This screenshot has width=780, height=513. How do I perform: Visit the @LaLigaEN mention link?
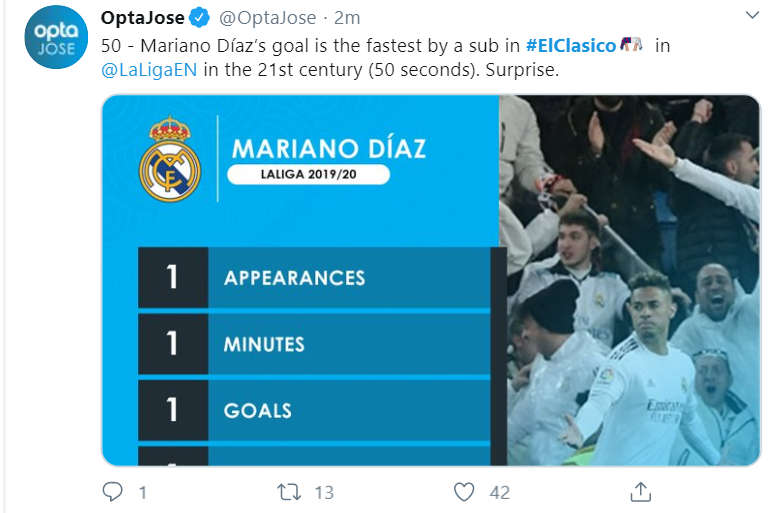pos(149,70)
